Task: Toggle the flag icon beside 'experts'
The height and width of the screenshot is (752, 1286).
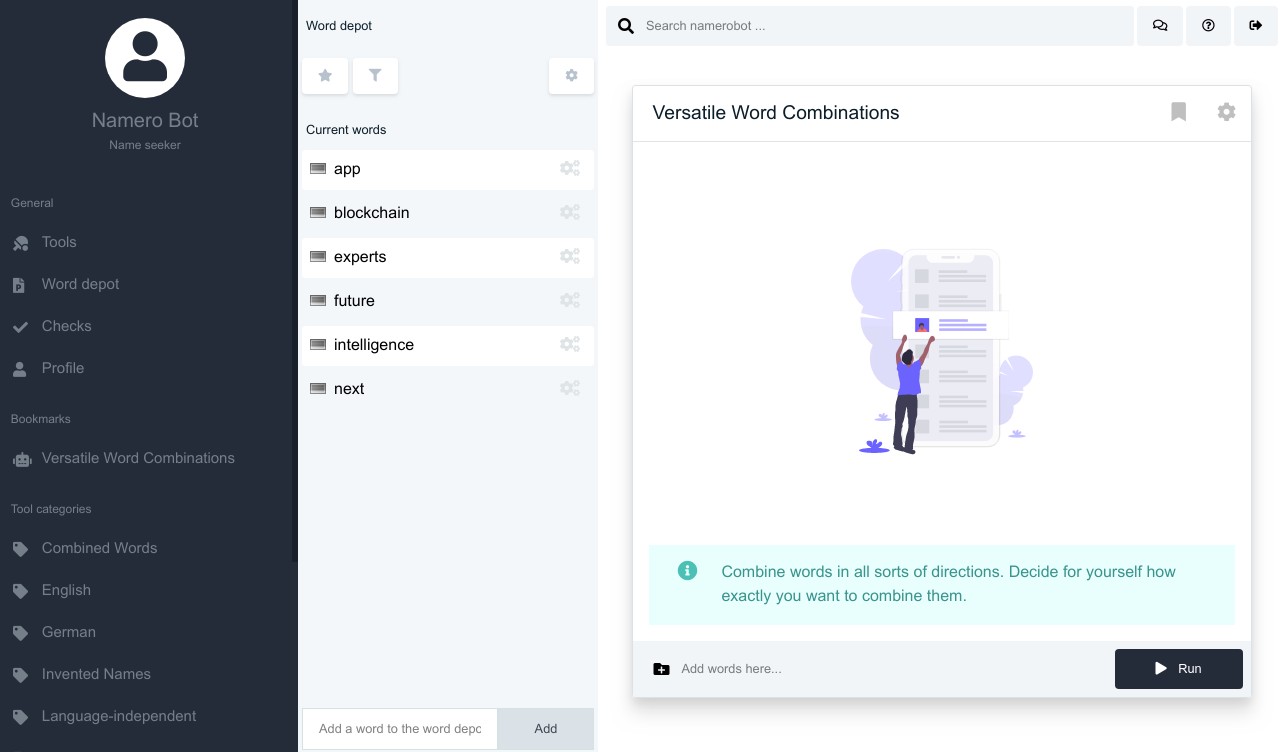Action: point(318,257)
